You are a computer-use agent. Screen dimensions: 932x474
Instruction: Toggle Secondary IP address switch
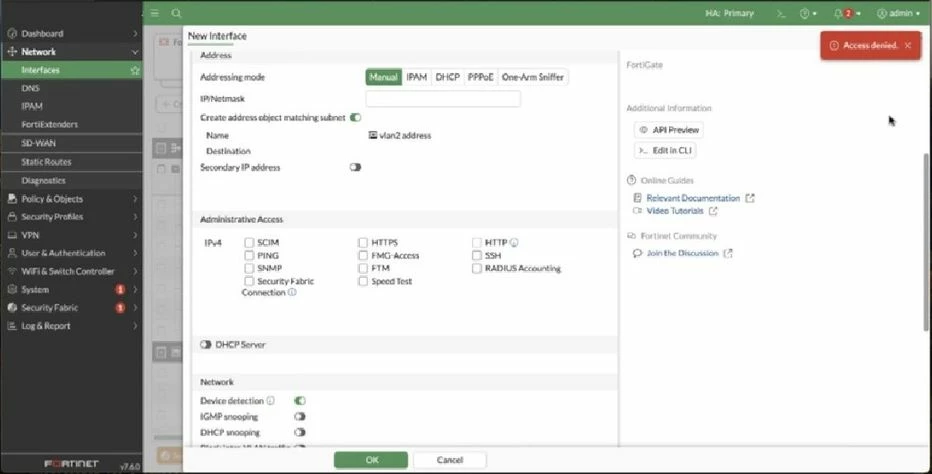355,168
